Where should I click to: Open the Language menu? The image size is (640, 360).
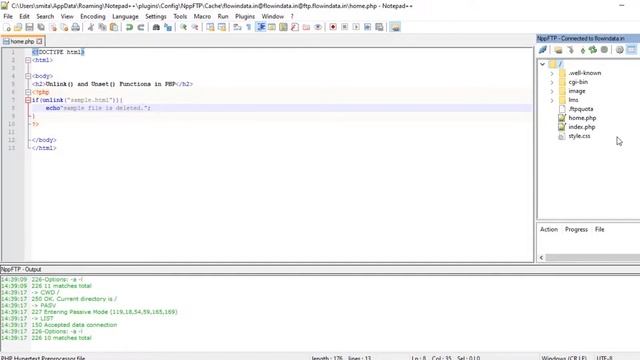coord(125,16)
